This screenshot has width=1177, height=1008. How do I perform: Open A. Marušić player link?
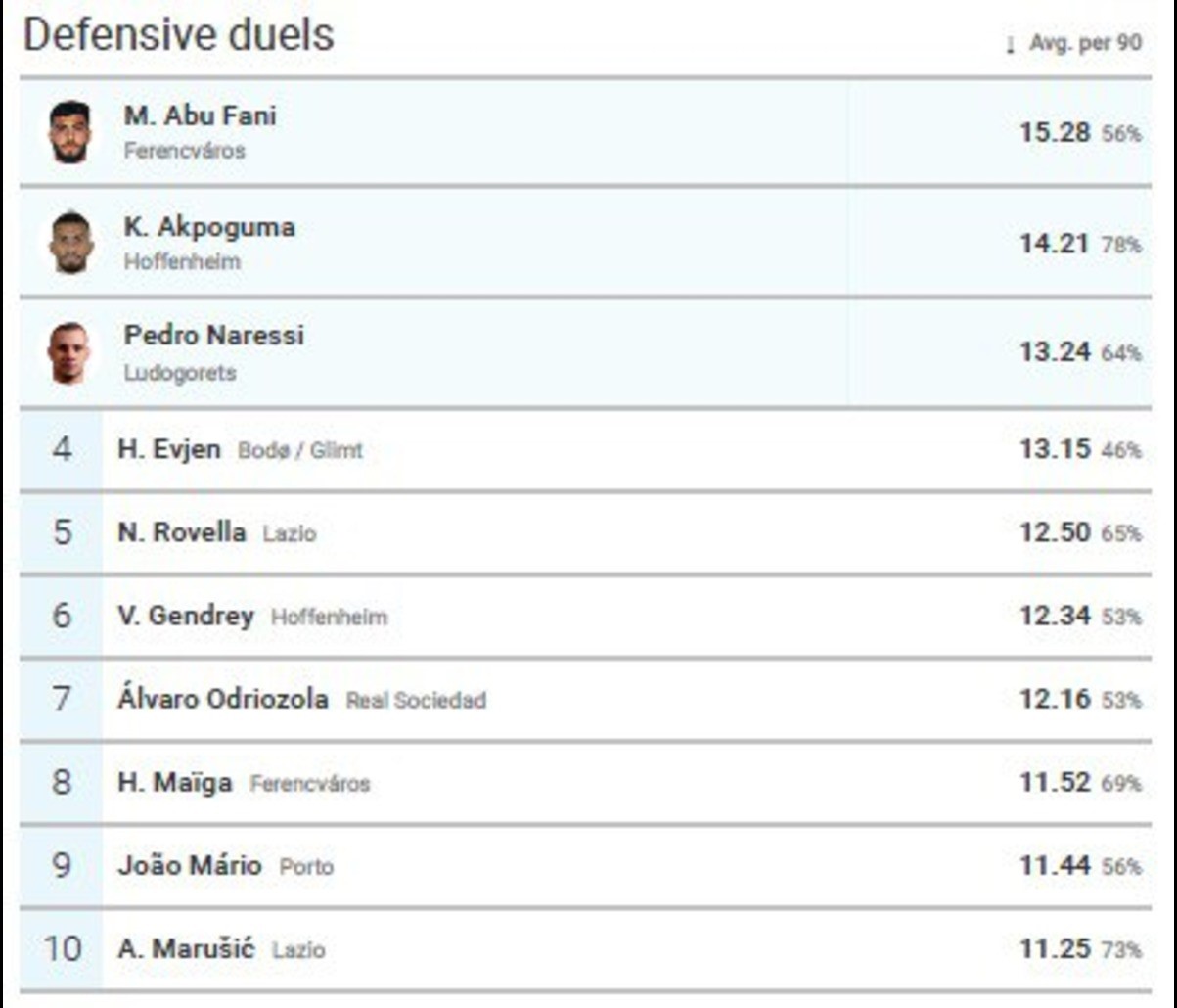point(185,949)
